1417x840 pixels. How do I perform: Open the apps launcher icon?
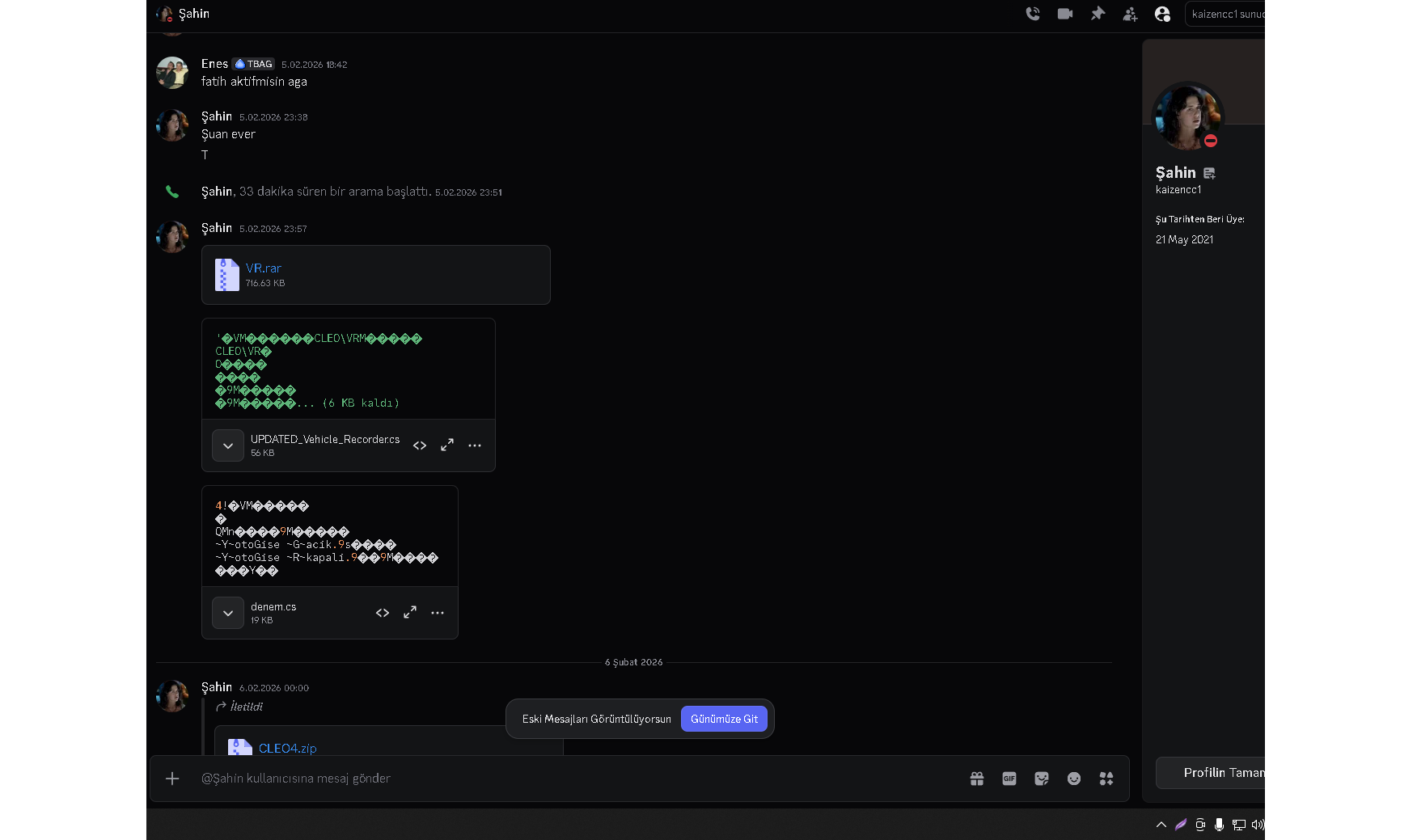(x=1106, y=779)
